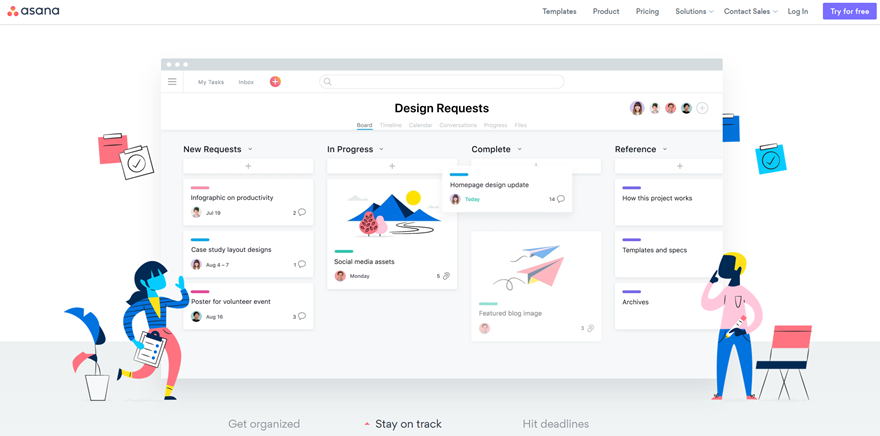The height and width of the screenshot is (436, 880).
Task: Open Inbox in mockup header
Action: pyautogui.click(x=246, y=82)
